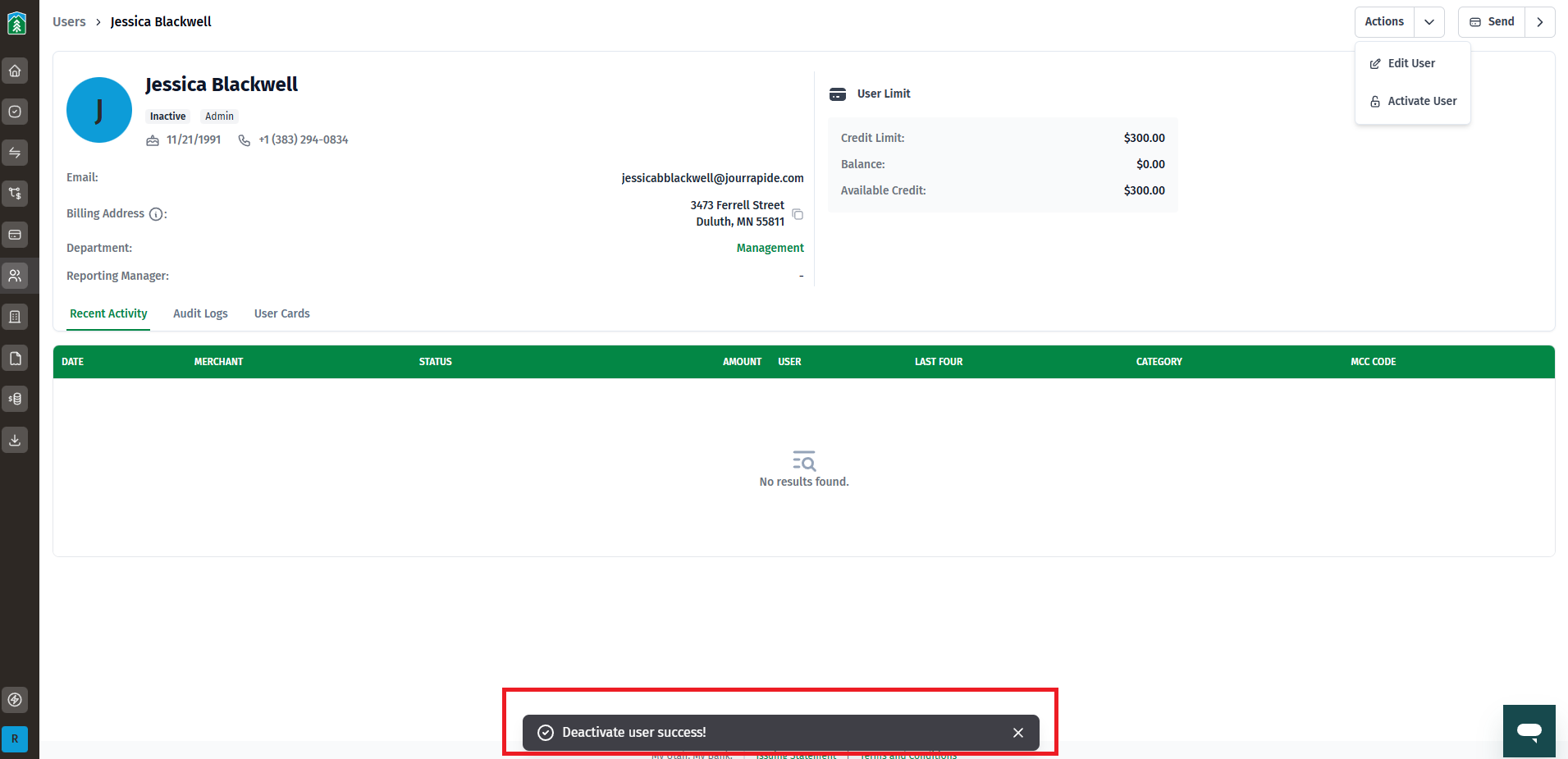The image size is (1568, 759).
Task: Click the green tree logo
Action: point(16,23)
